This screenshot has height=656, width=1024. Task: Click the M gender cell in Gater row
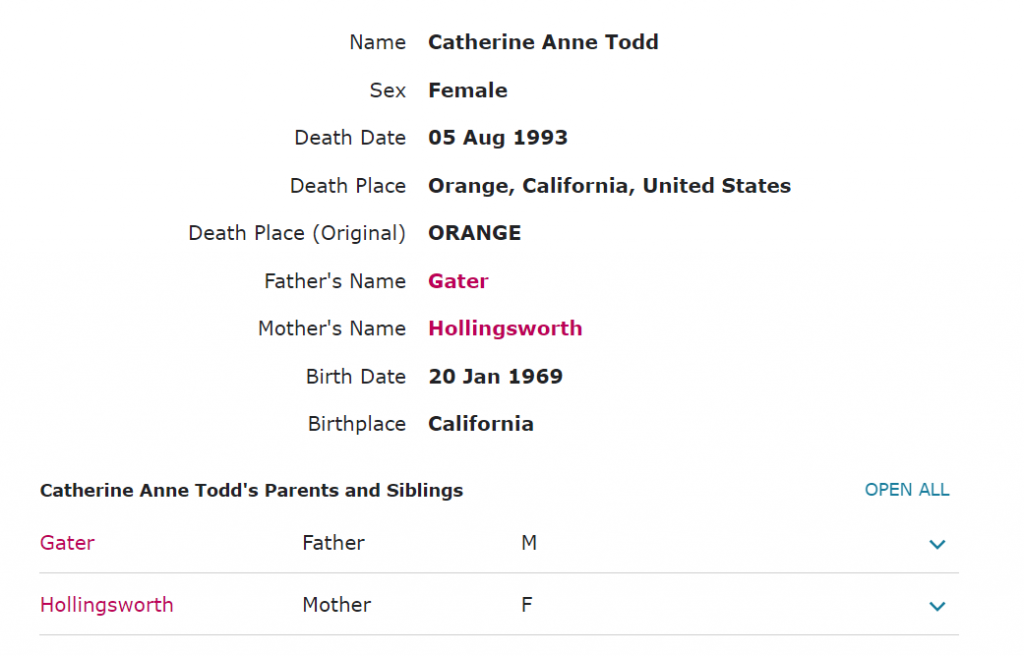click(x=529, y=543)
